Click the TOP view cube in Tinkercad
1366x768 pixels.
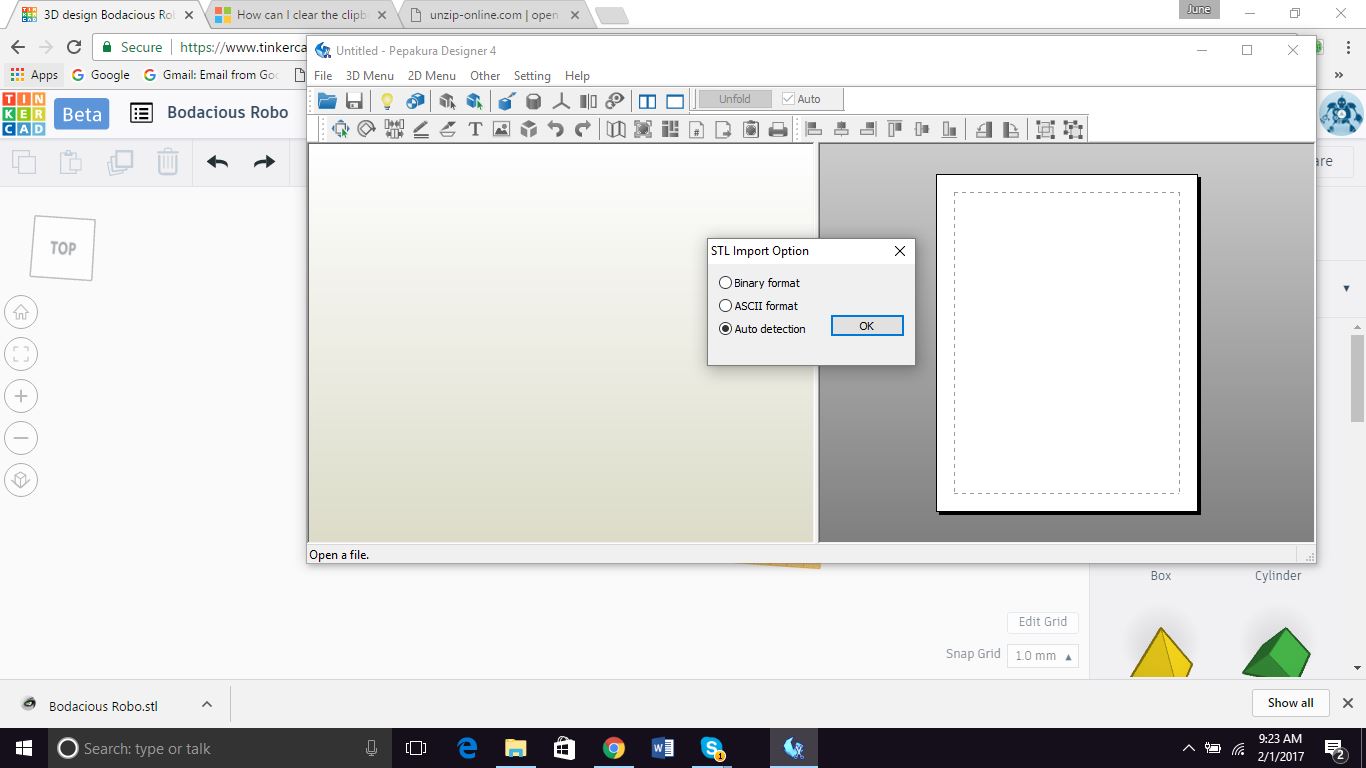(x=63, y=248)
